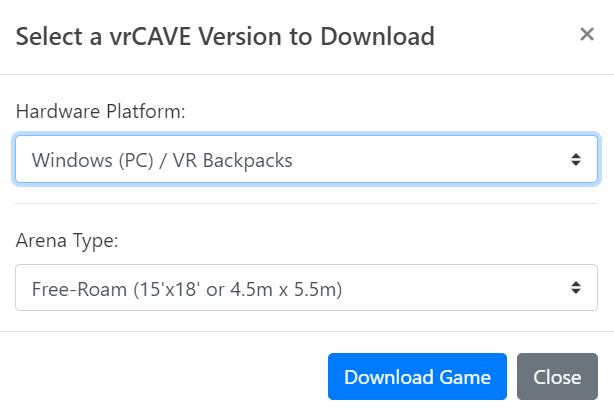Click the "Select a vrCAVE Version to Download" title
The height and width of the screenshot is (420, 614).
[225, 37]
